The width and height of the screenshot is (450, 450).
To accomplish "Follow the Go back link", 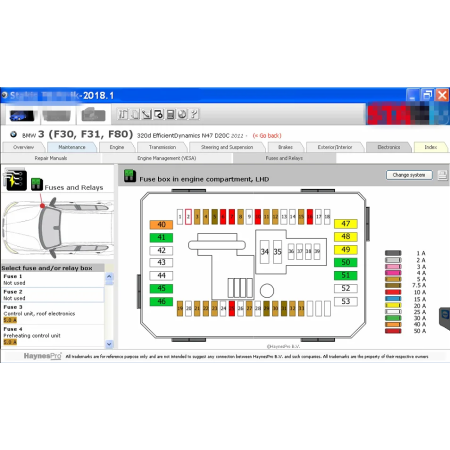I will point(267,136).
